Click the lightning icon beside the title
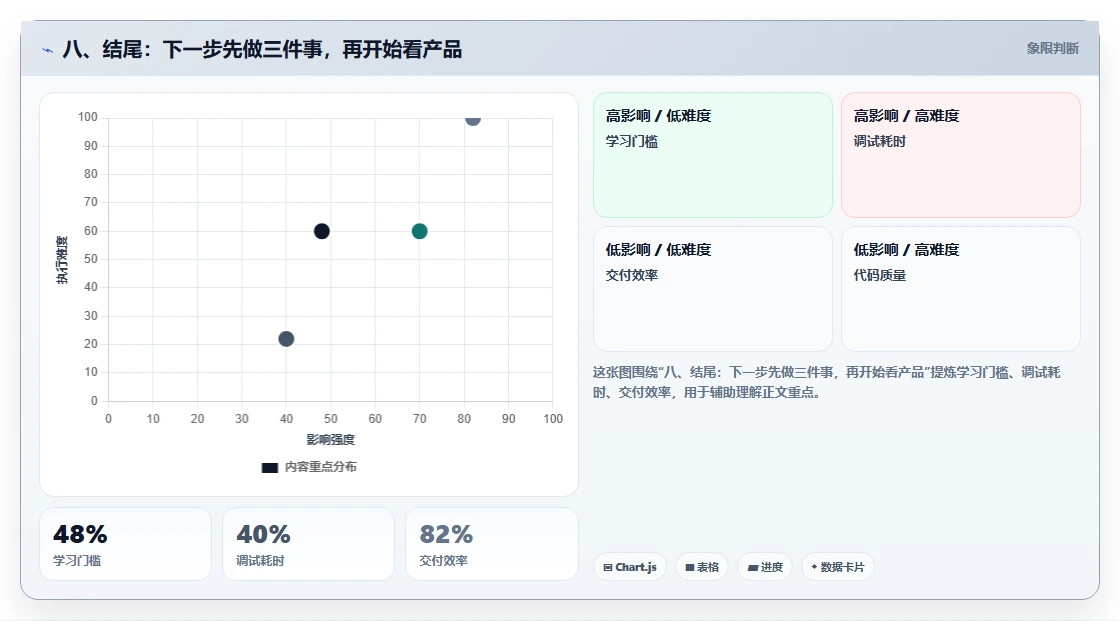This screenshot has width=1120, height=621. point(47,50)
